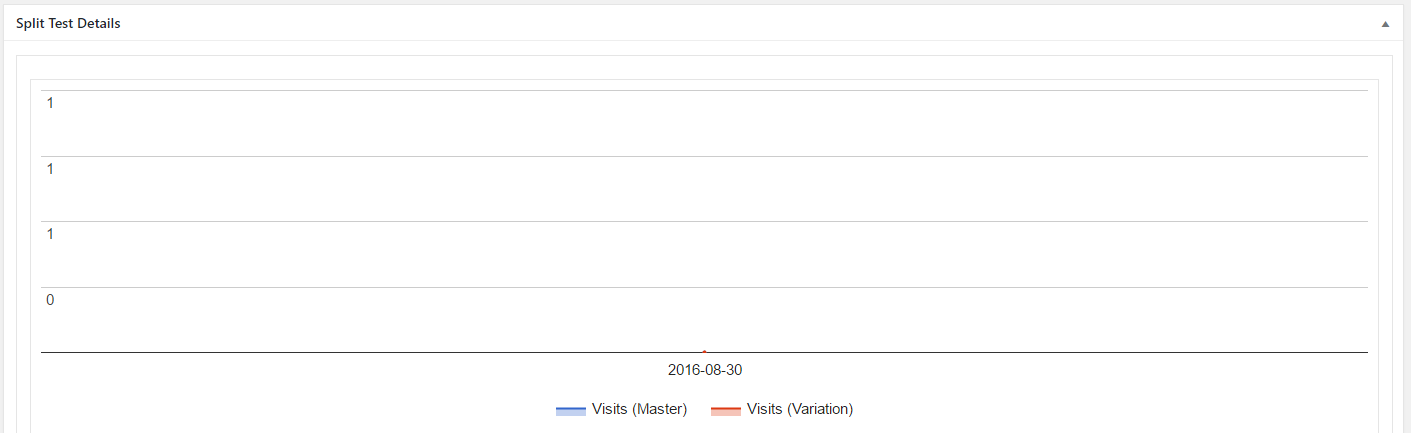Click the y-axis label 0
Viewport: 1411px width, 433px height.
(50, 300)
